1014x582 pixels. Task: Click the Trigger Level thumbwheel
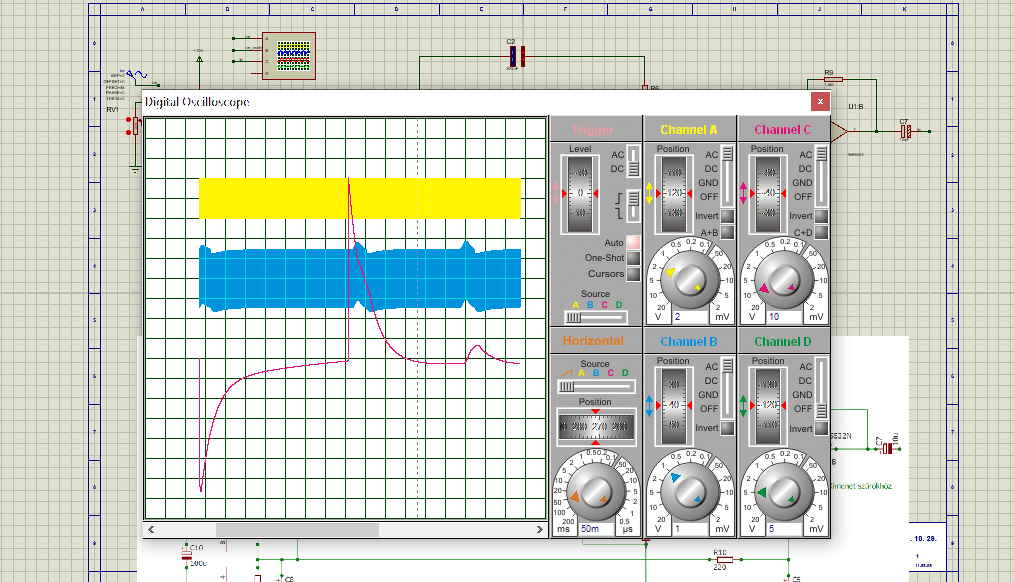[x=580, y=193]
